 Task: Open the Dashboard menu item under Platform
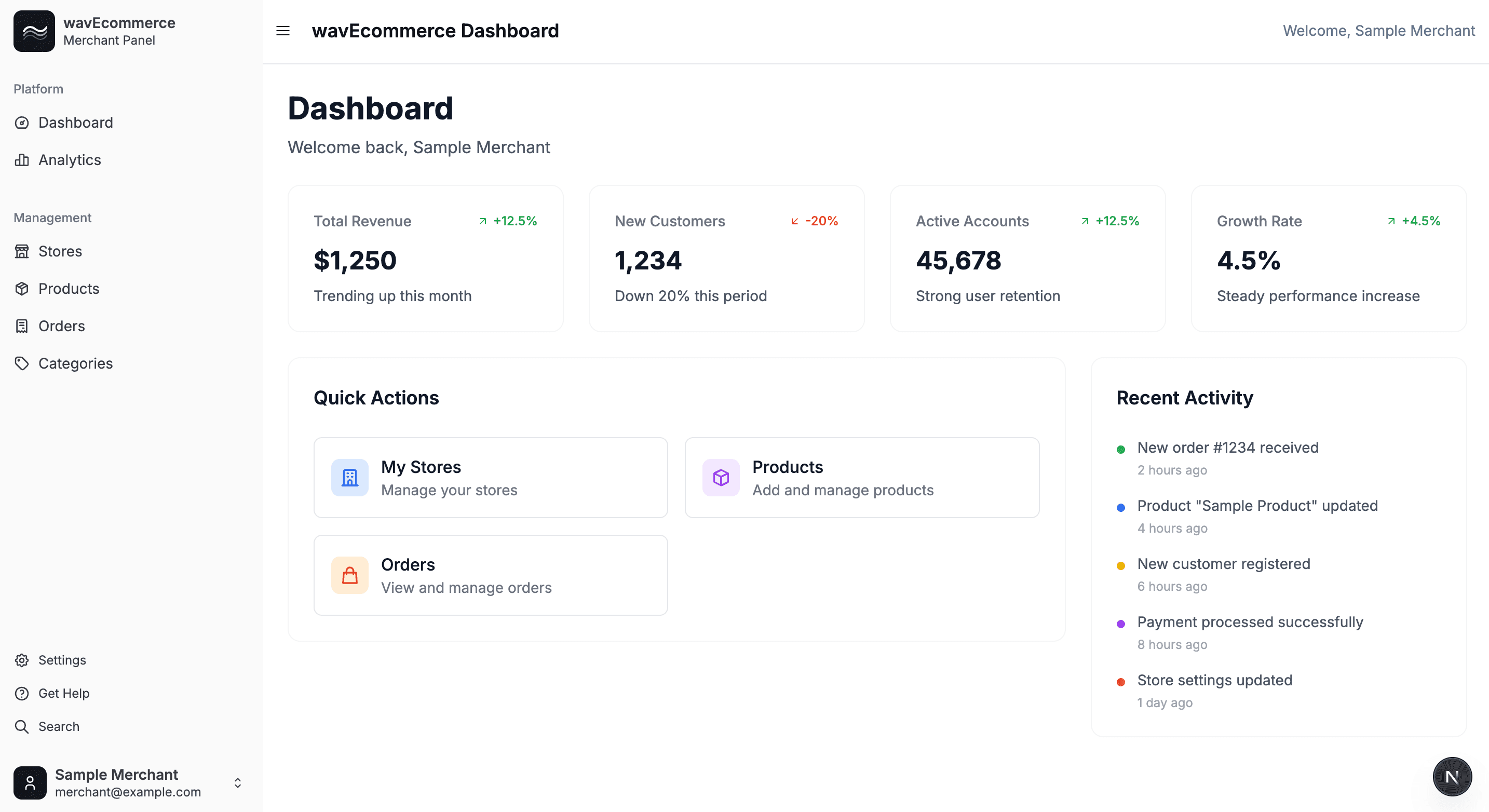76,123
